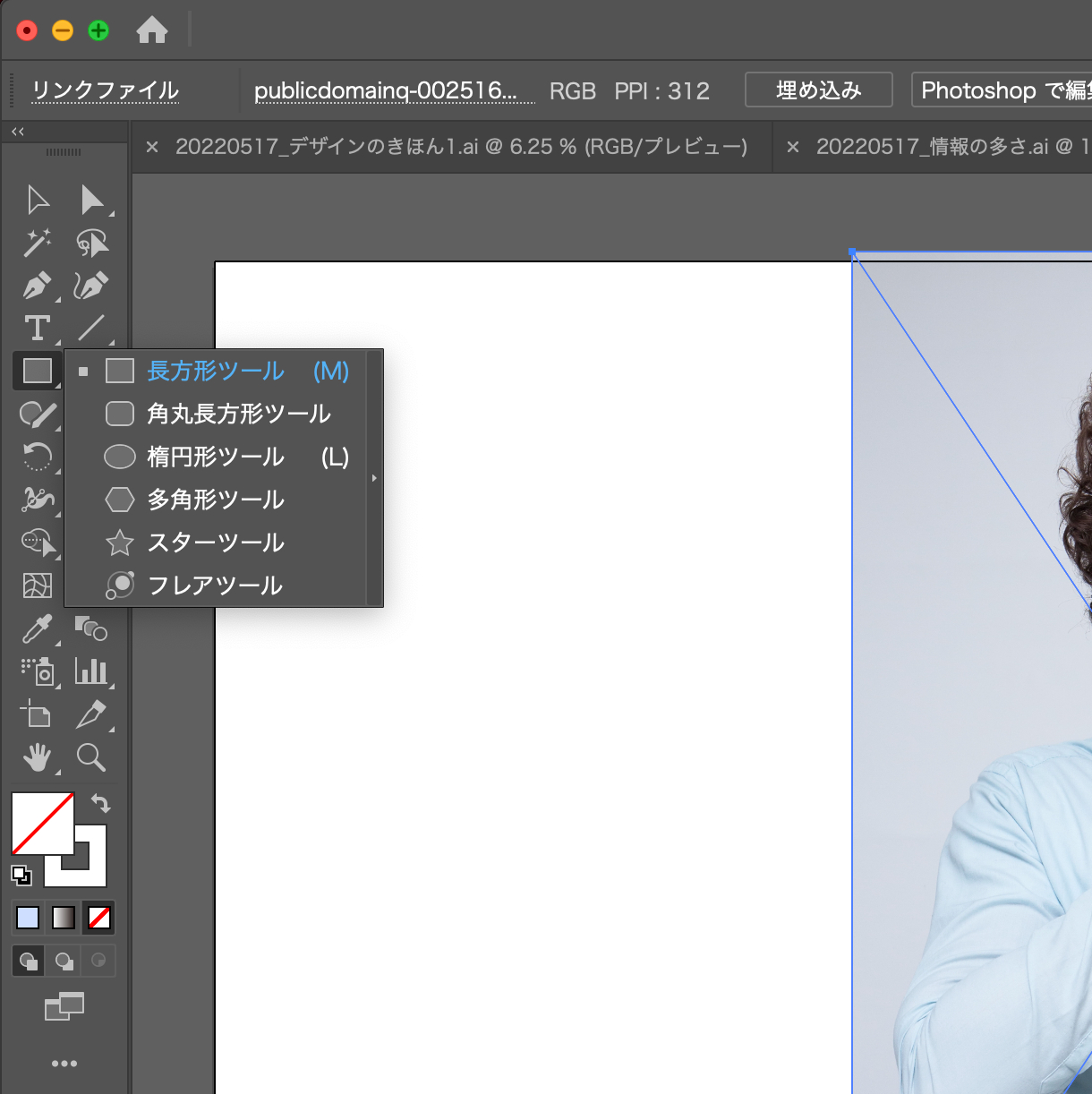Apply the gradient swatch below the toolbar
The width and height of the screenshot is (1092, 1094).
[63, 917]
